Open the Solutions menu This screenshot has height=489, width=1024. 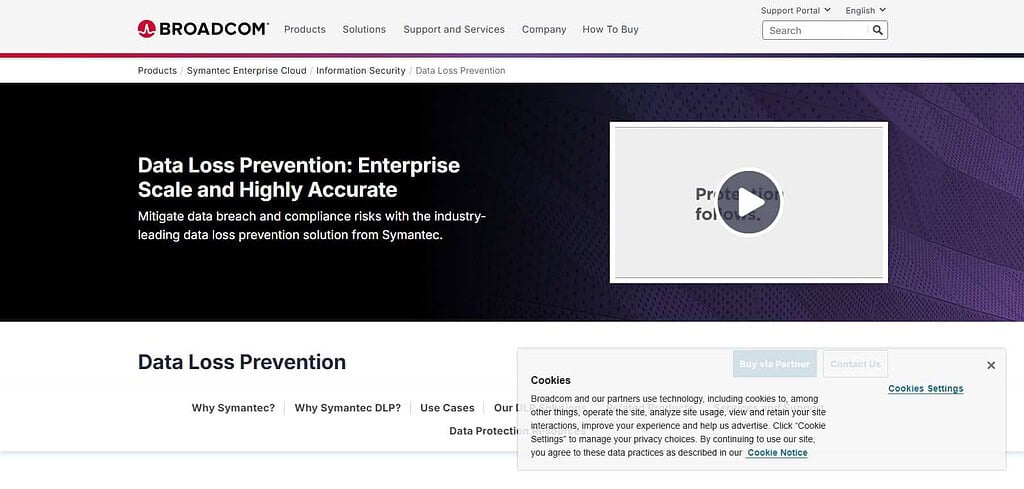[364, 29]
